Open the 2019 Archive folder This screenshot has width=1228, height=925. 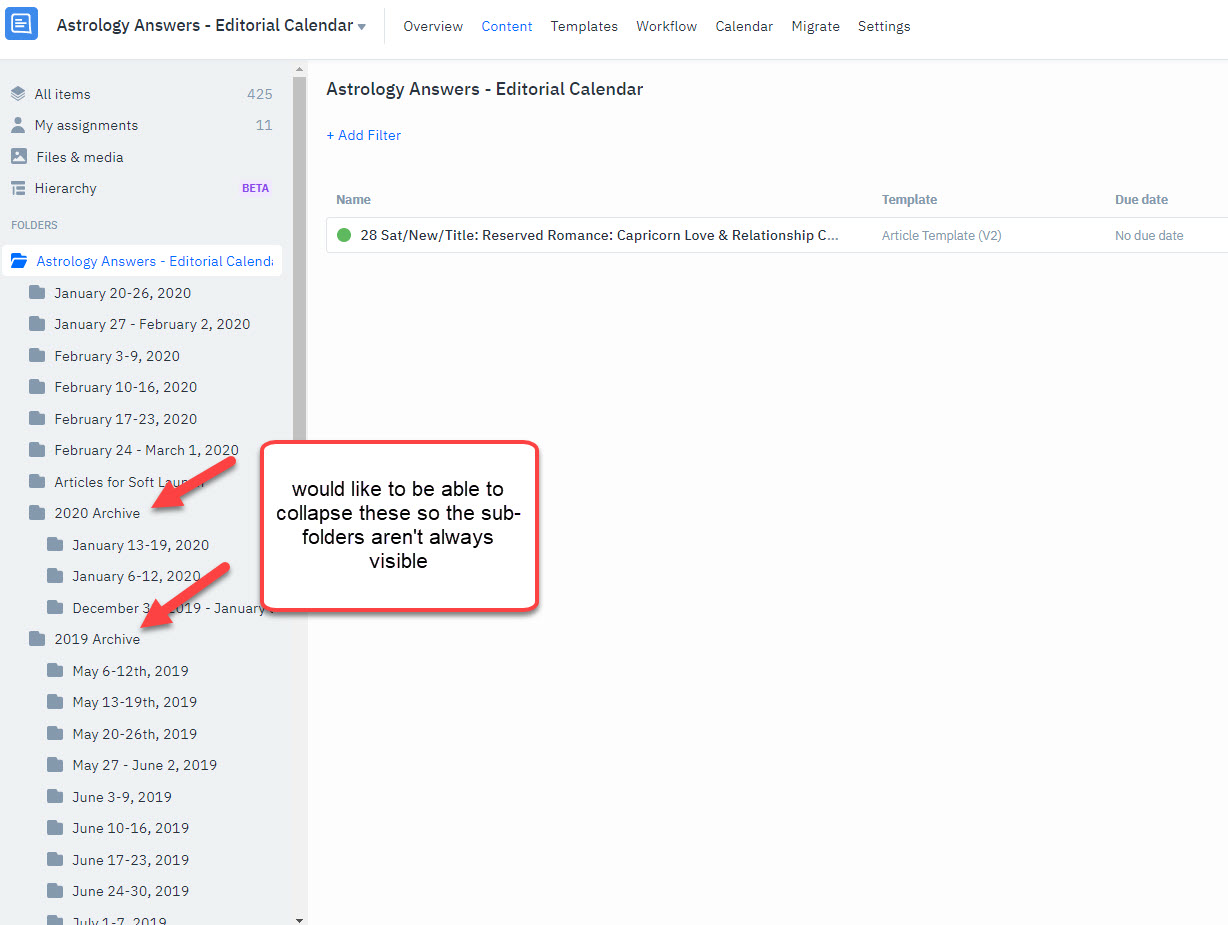tap(97, 639)
